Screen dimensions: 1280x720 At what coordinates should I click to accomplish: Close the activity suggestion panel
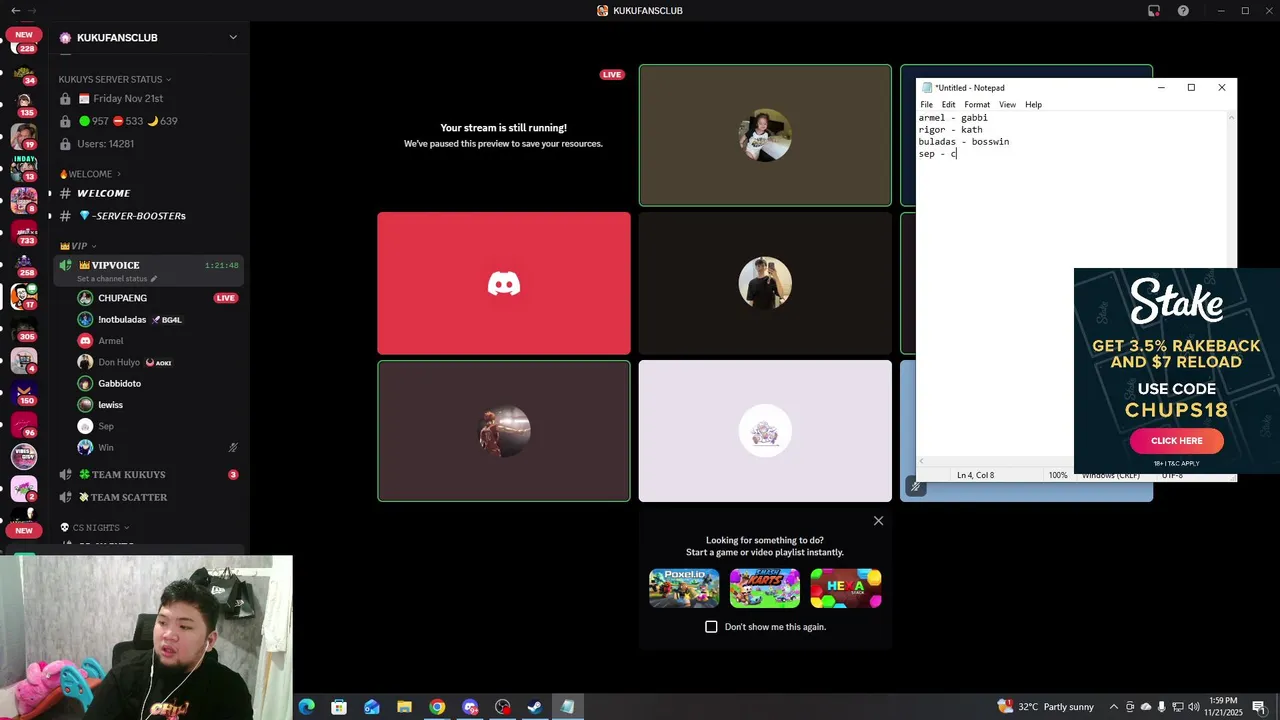[x=878, y=521]
